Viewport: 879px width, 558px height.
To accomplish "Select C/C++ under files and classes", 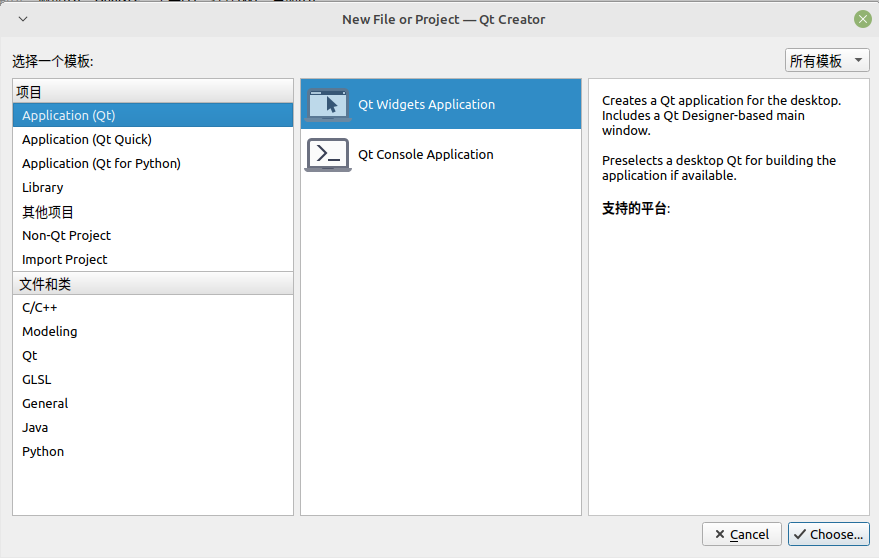I will pos(40,308).
